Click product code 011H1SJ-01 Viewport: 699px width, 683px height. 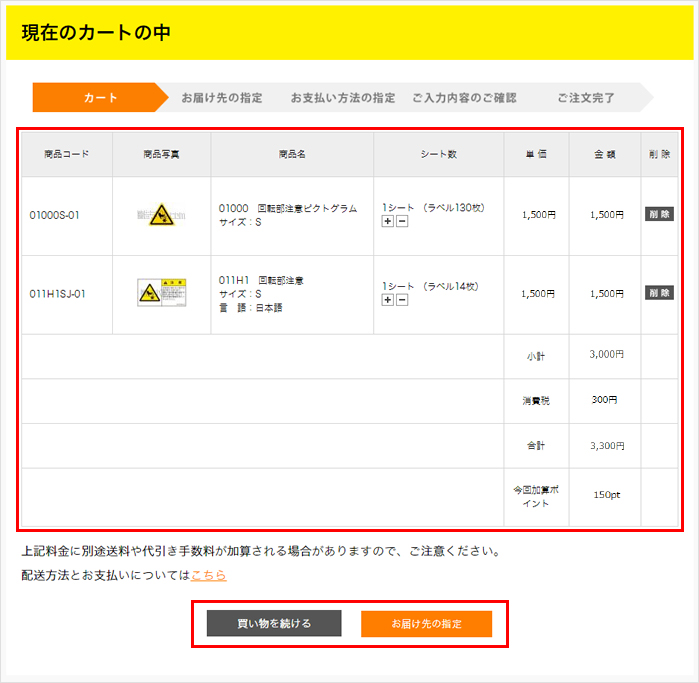[58, 294]
